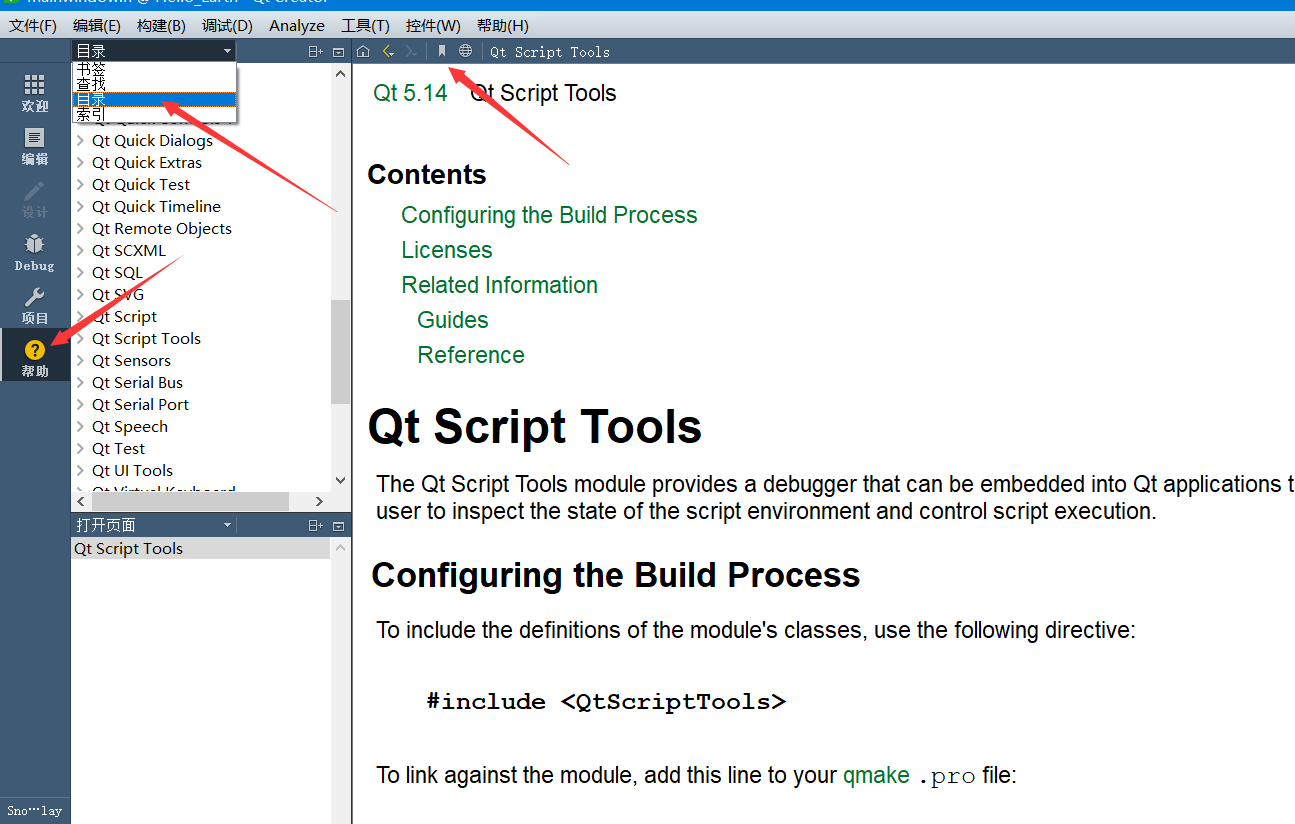This screenshot has width=1295, height=824.
Task: Expand the Qt Sensors node
Action: click(x=81, y=361)
